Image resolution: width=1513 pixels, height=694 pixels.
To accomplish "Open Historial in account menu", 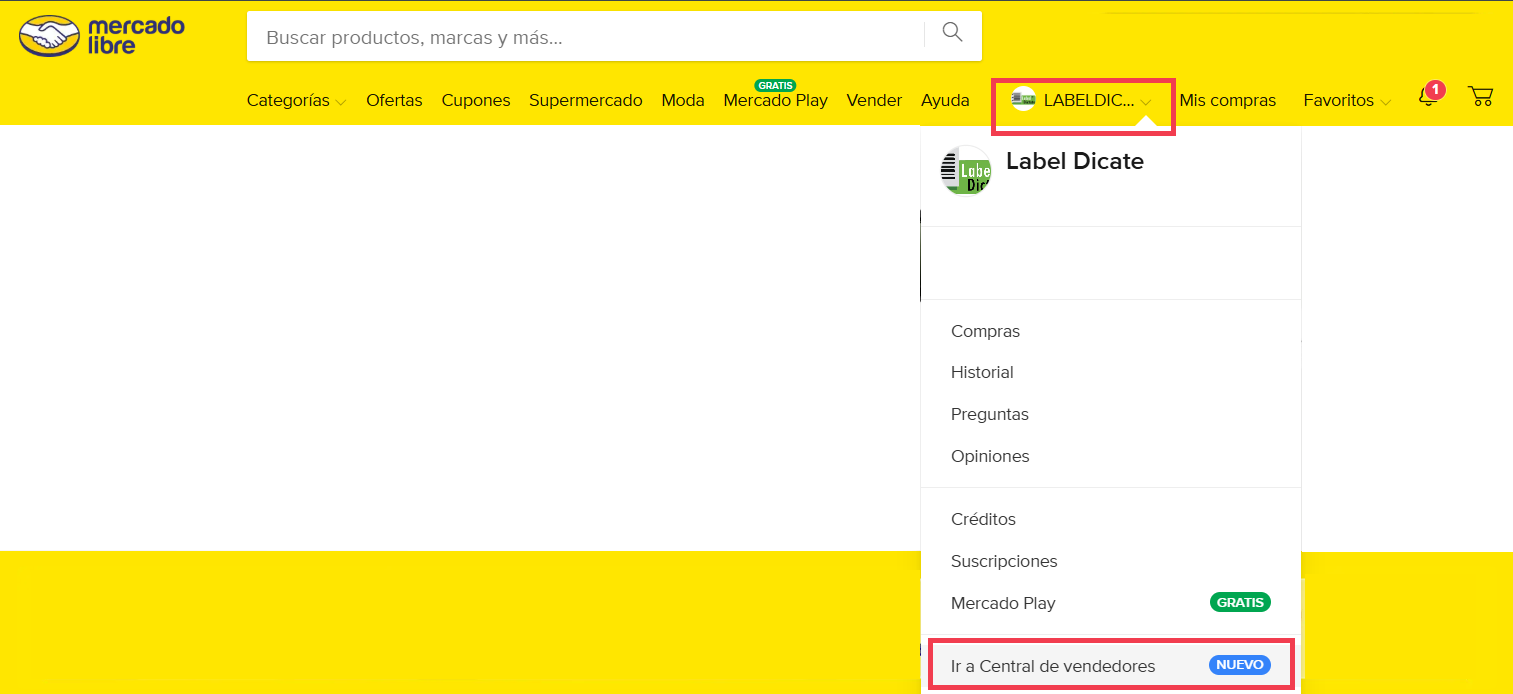I will pos(982,372).
